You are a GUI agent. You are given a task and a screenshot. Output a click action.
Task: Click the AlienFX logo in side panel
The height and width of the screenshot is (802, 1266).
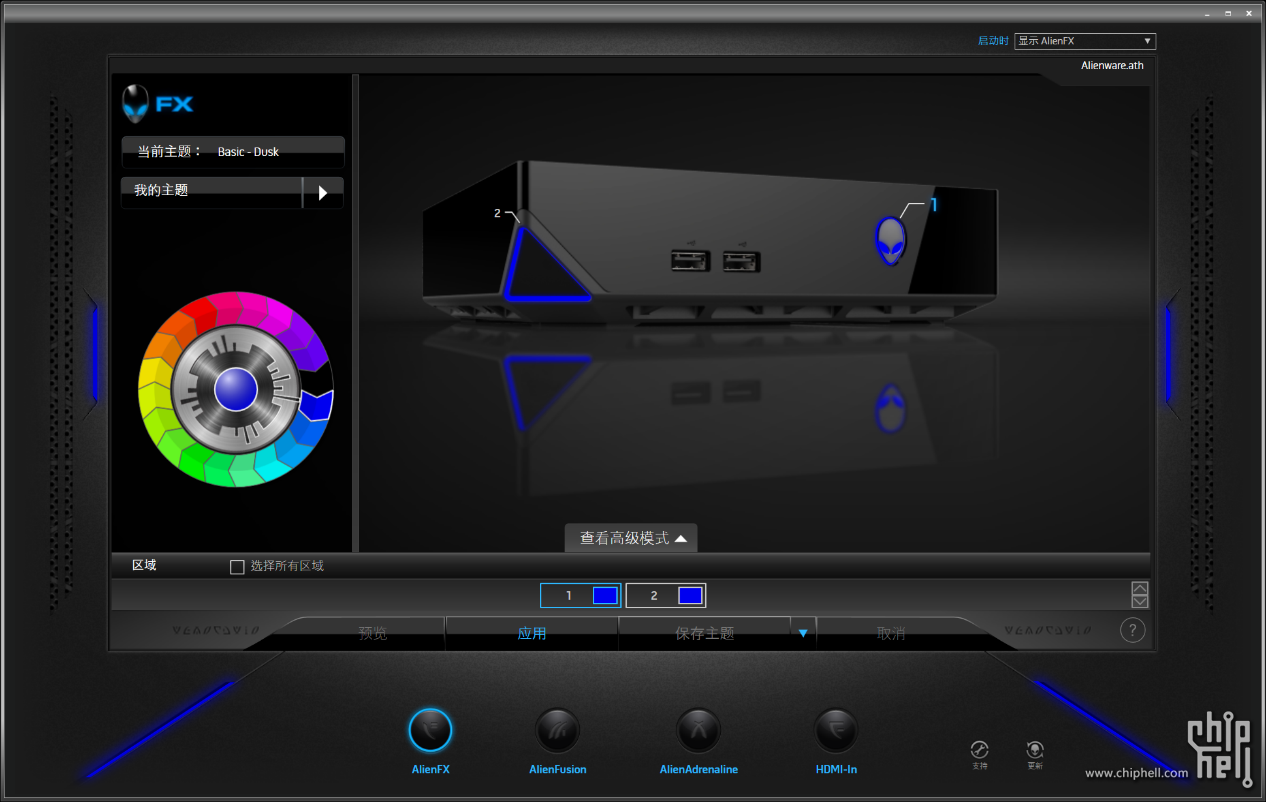(x=157, y=104)
